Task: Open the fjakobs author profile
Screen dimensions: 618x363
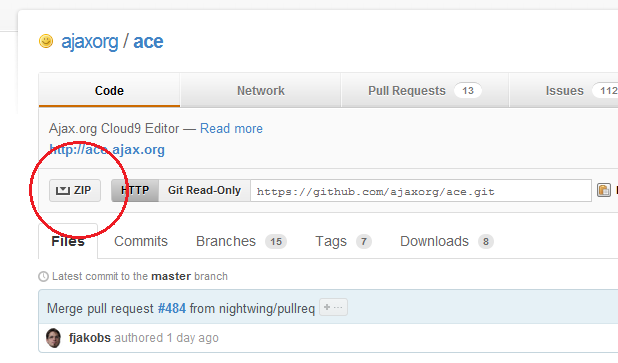Action: click(x=89, y=338)
